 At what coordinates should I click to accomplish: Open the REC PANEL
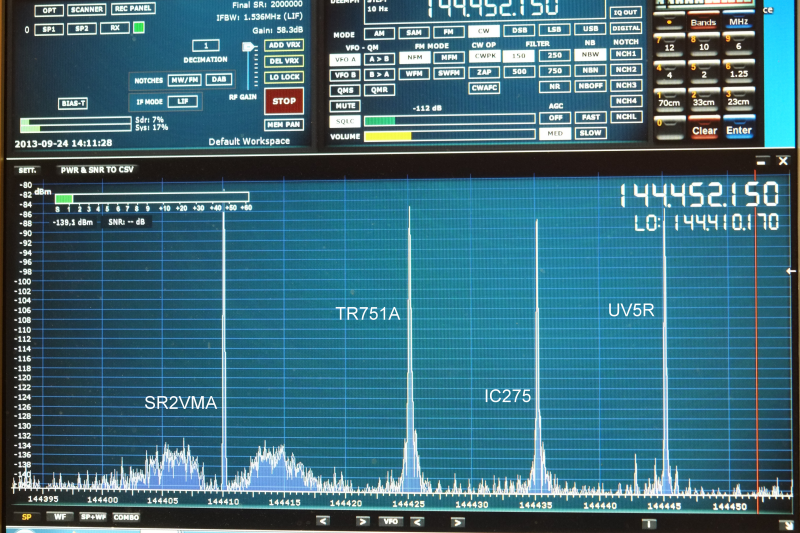[133, 9]
